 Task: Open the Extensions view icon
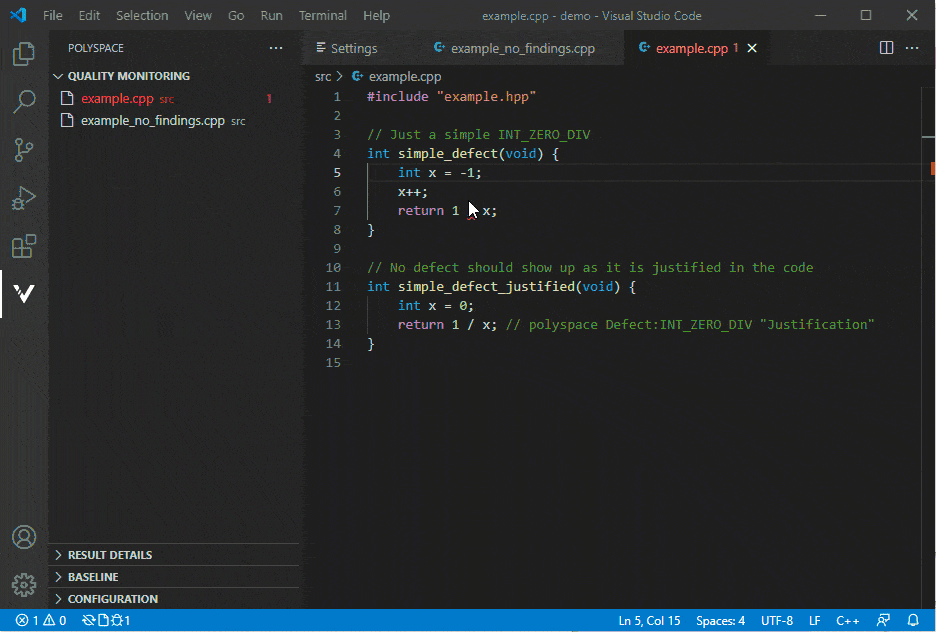(x=24, y=246)
